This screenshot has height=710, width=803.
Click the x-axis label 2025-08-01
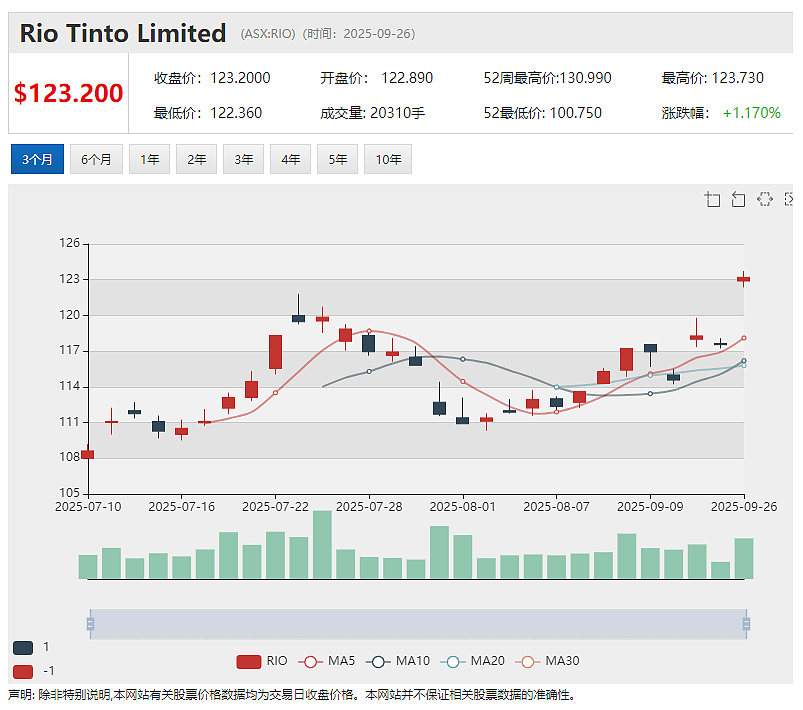[x=462, y=507]
